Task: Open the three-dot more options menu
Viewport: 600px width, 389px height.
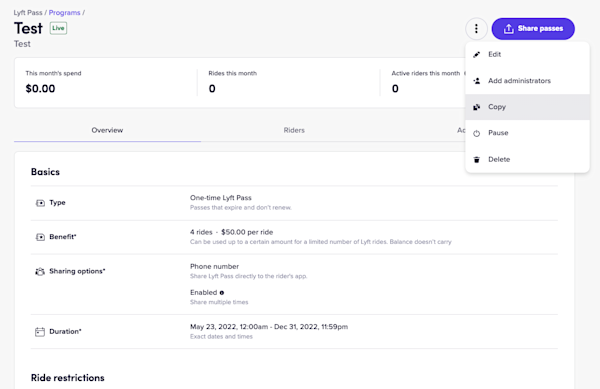Action: pos(476,29)
